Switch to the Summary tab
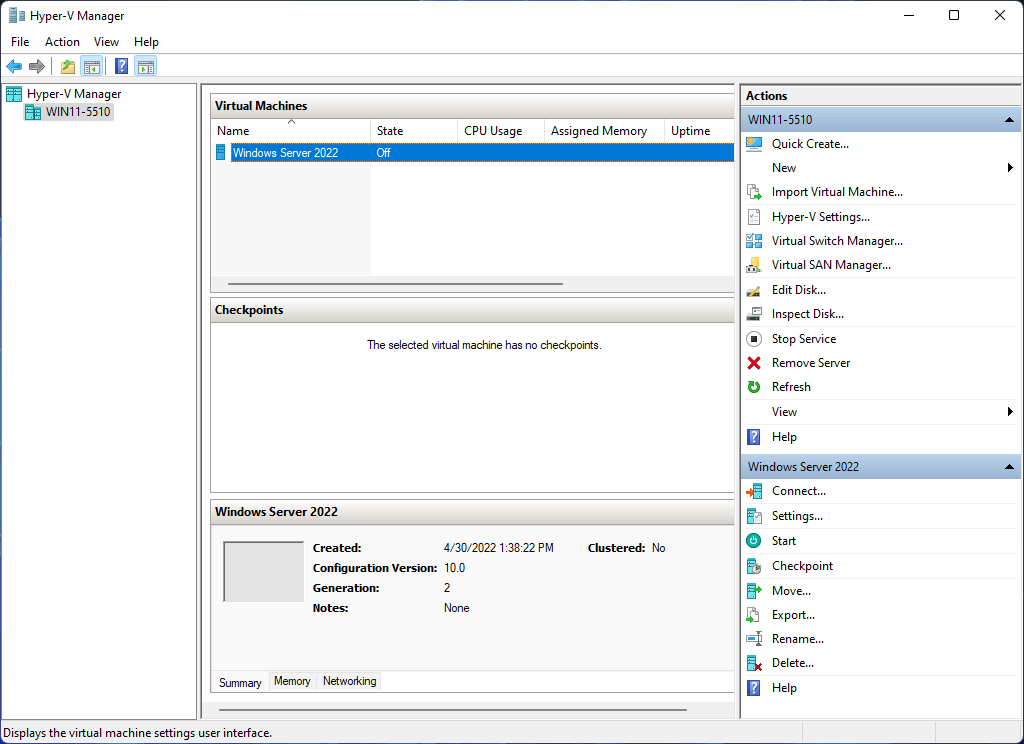The image size is (1024, 744). 240,683
